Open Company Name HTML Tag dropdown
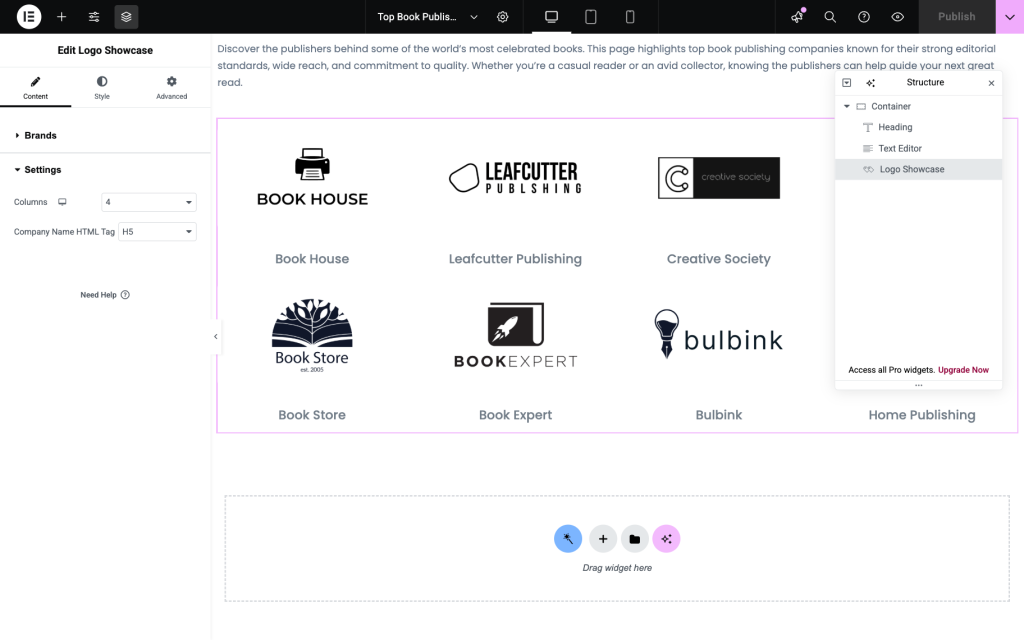The image size is (1024, 640). [x=157, y=232]
